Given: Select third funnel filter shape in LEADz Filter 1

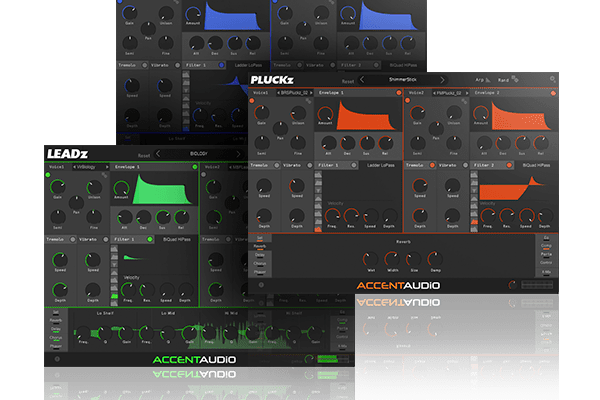Looking at the screenshot, I should 114,264.
